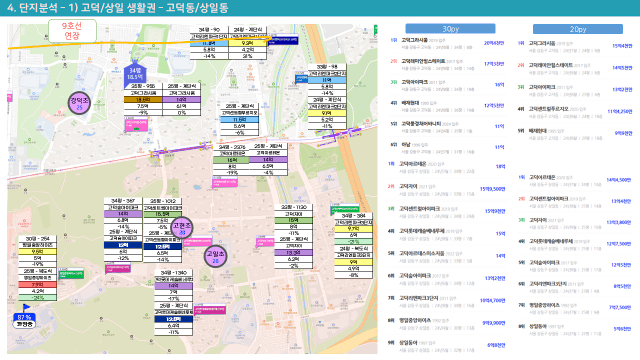Select the 고현초 28 purple circle marker
The height and width of the screenshot is (360, 640).
(x=182, y=228)
